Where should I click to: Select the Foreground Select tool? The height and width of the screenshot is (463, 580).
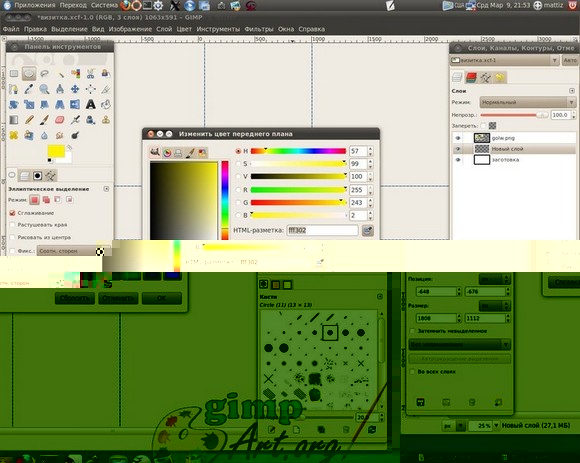(x=106, y=74)
